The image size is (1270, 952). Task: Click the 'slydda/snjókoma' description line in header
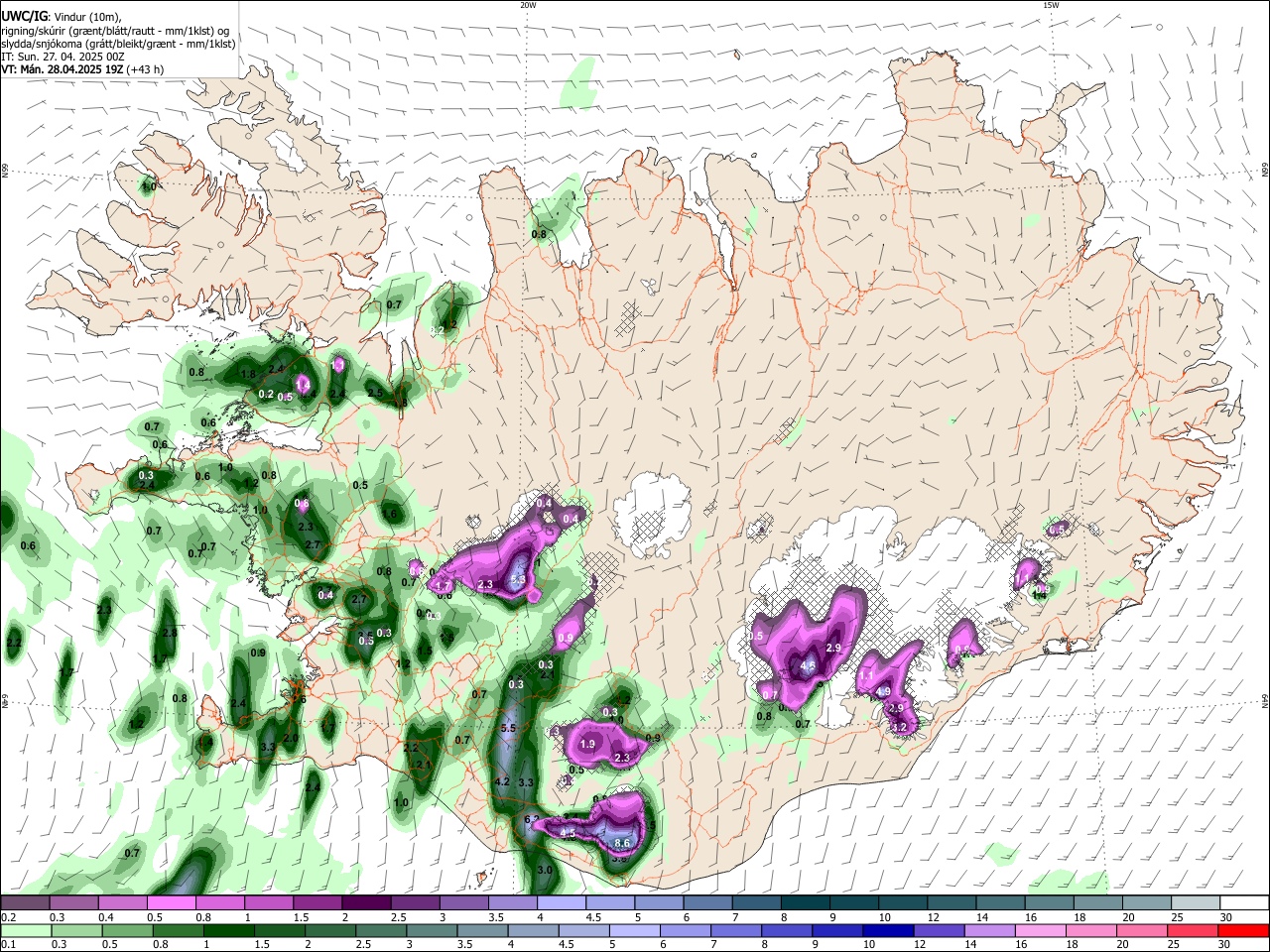[x=118, y=44]
